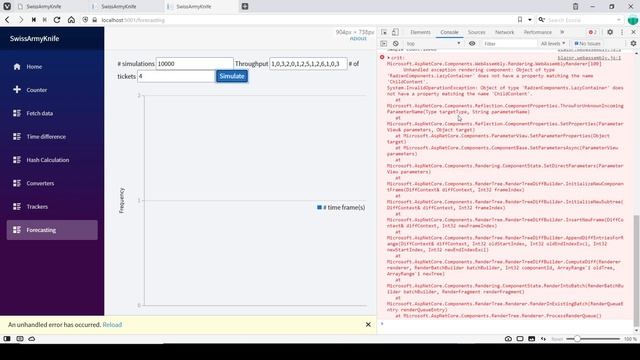Click the search engine magnifier icon
Image resolution: width=640 pixels, height=360 pixels.
pos(542,20)
